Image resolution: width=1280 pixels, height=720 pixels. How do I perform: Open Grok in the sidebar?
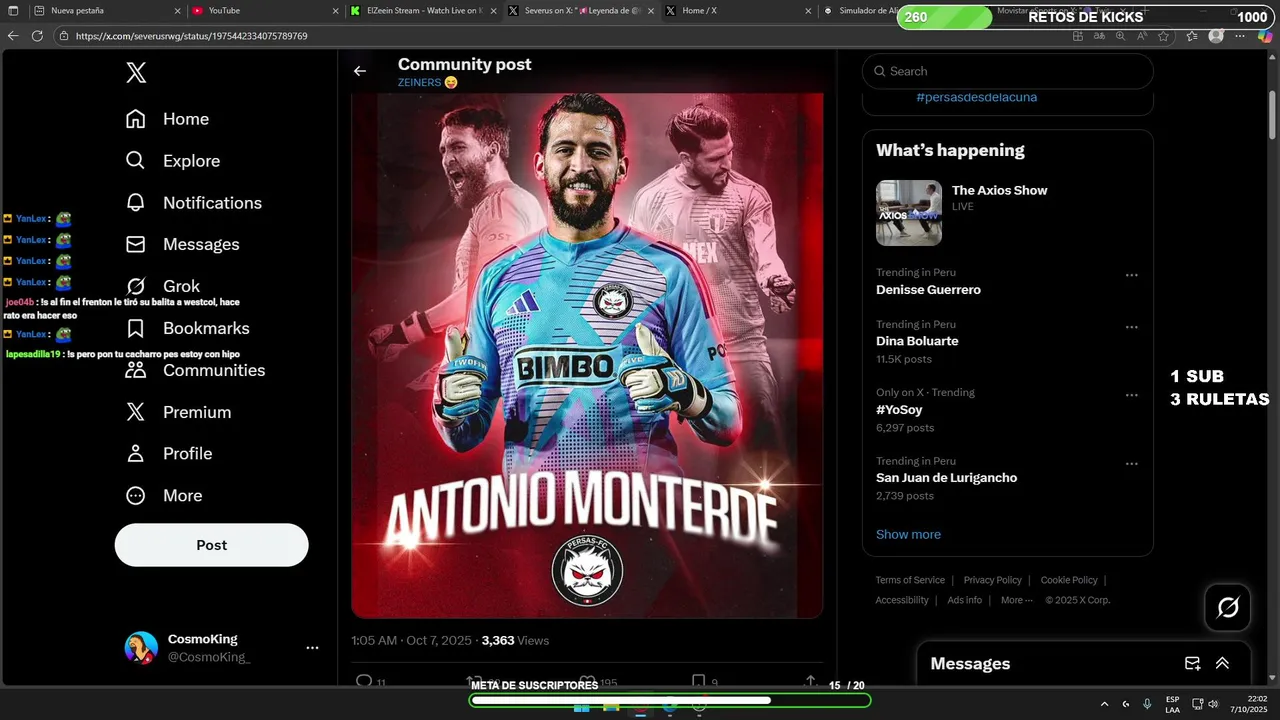pyautogui.click(x=162, y=286)
